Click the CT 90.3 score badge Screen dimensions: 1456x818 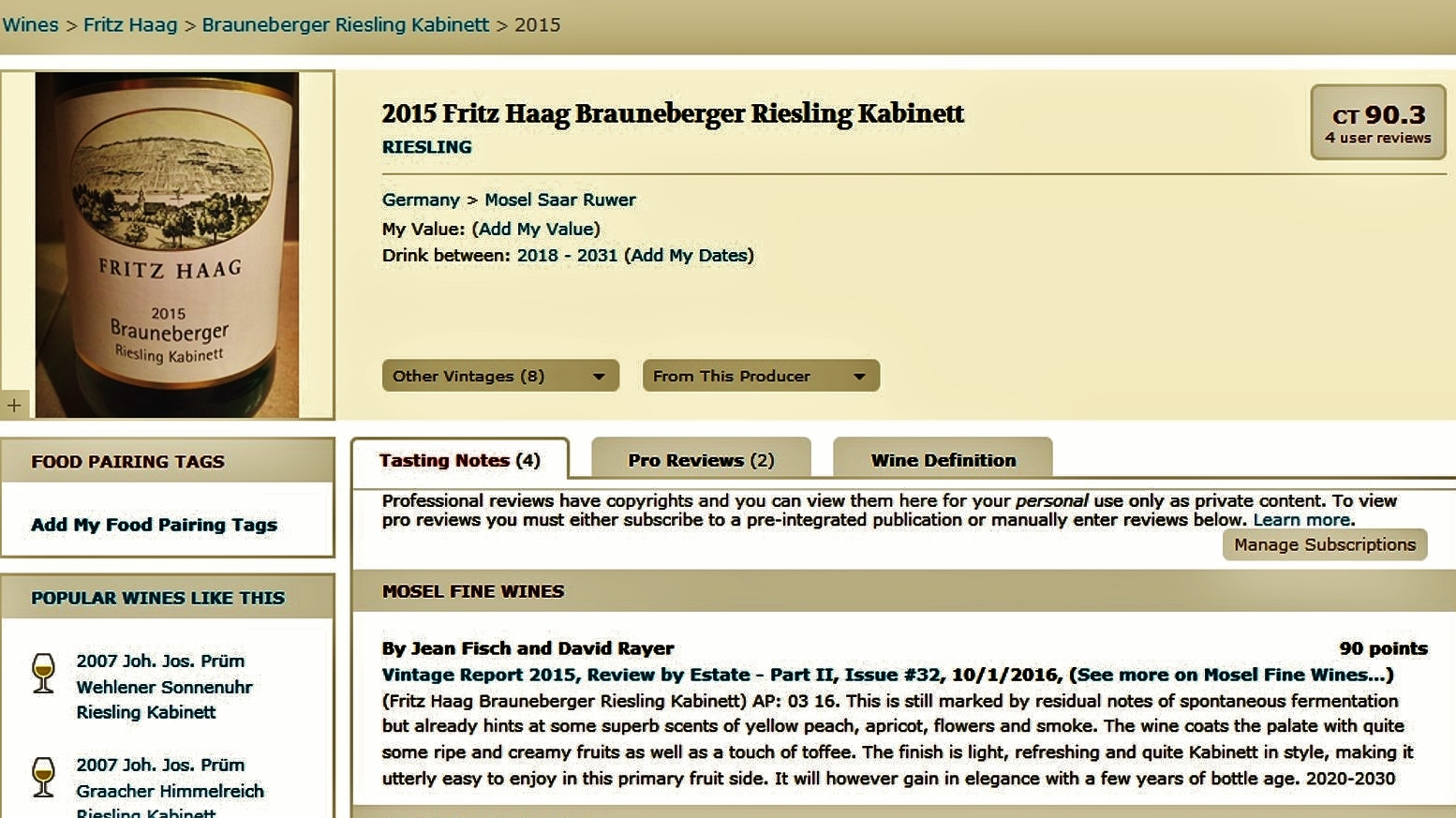(1377, 123)
